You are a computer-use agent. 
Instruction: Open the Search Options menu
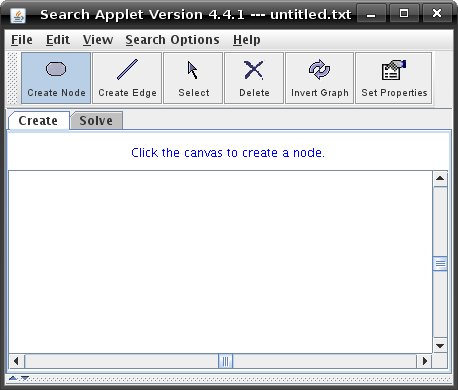(172, 40)
